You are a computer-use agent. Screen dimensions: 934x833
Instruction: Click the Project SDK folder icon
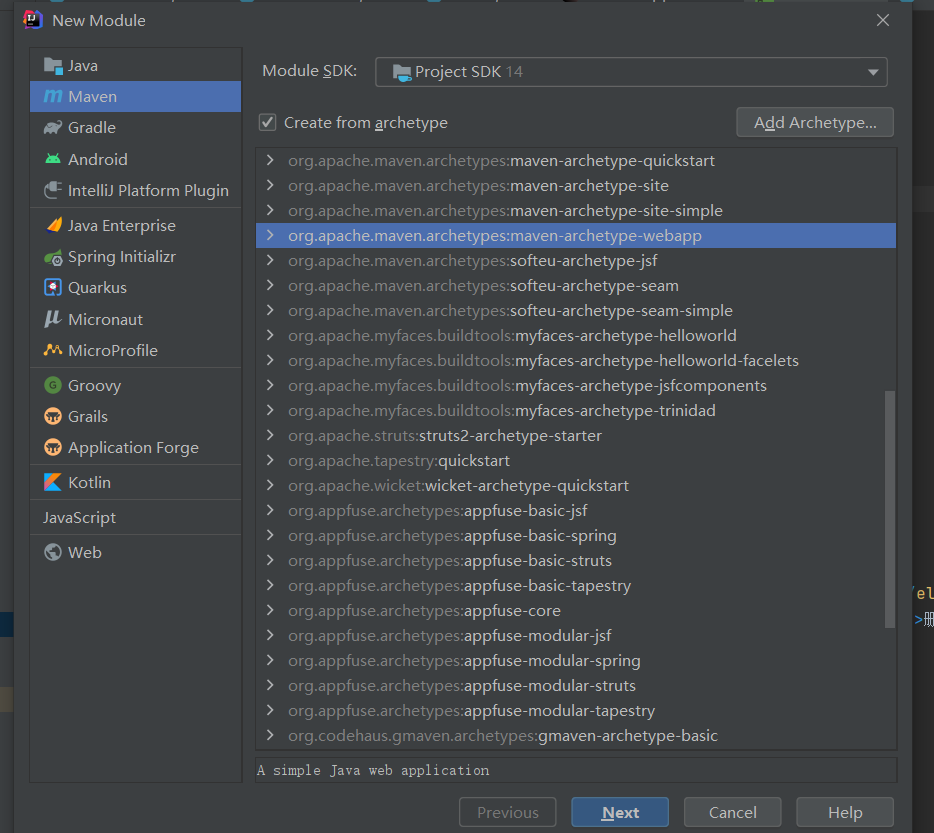[402, 72]
